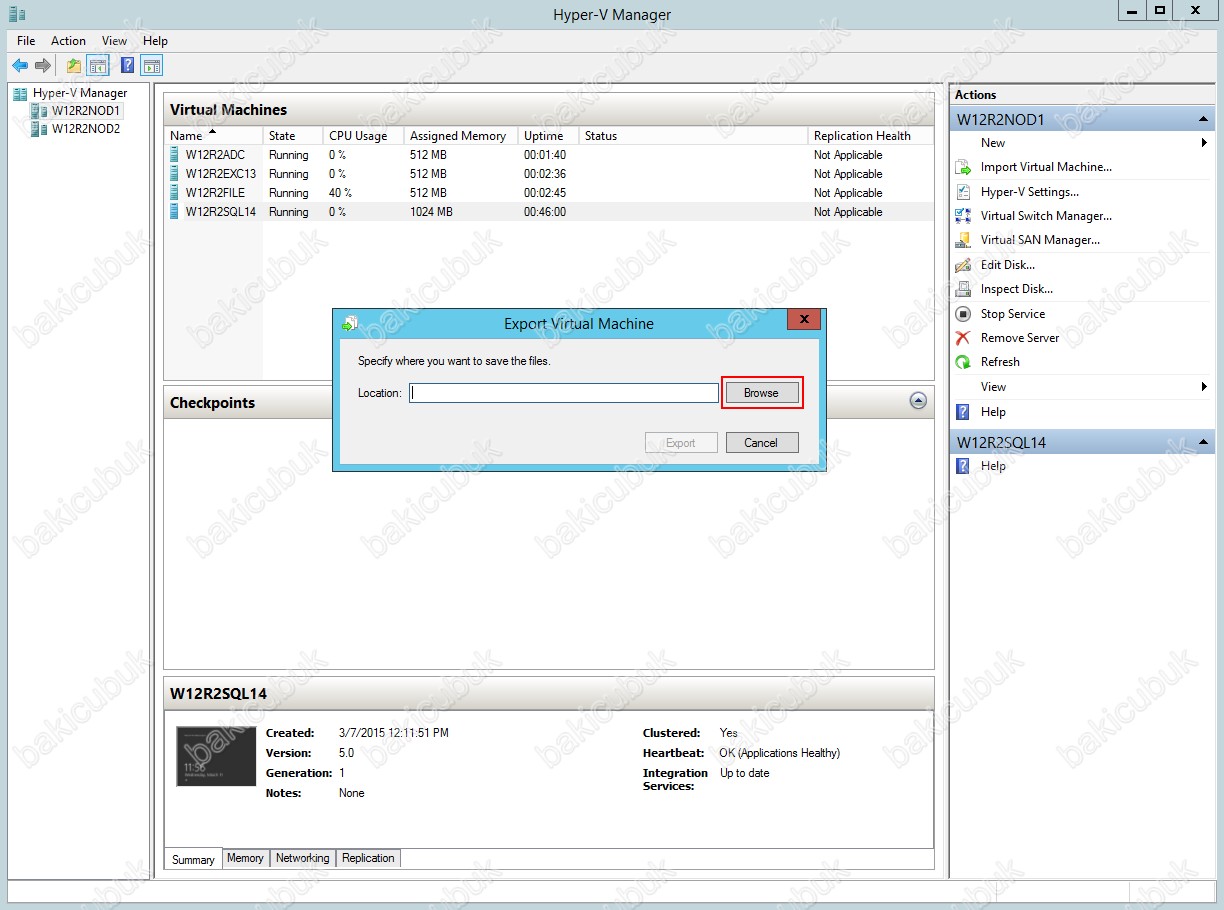The image size is (1224, 910).
Task: Close the Export Virtual Machine dialog
Action: pos(804,320)
